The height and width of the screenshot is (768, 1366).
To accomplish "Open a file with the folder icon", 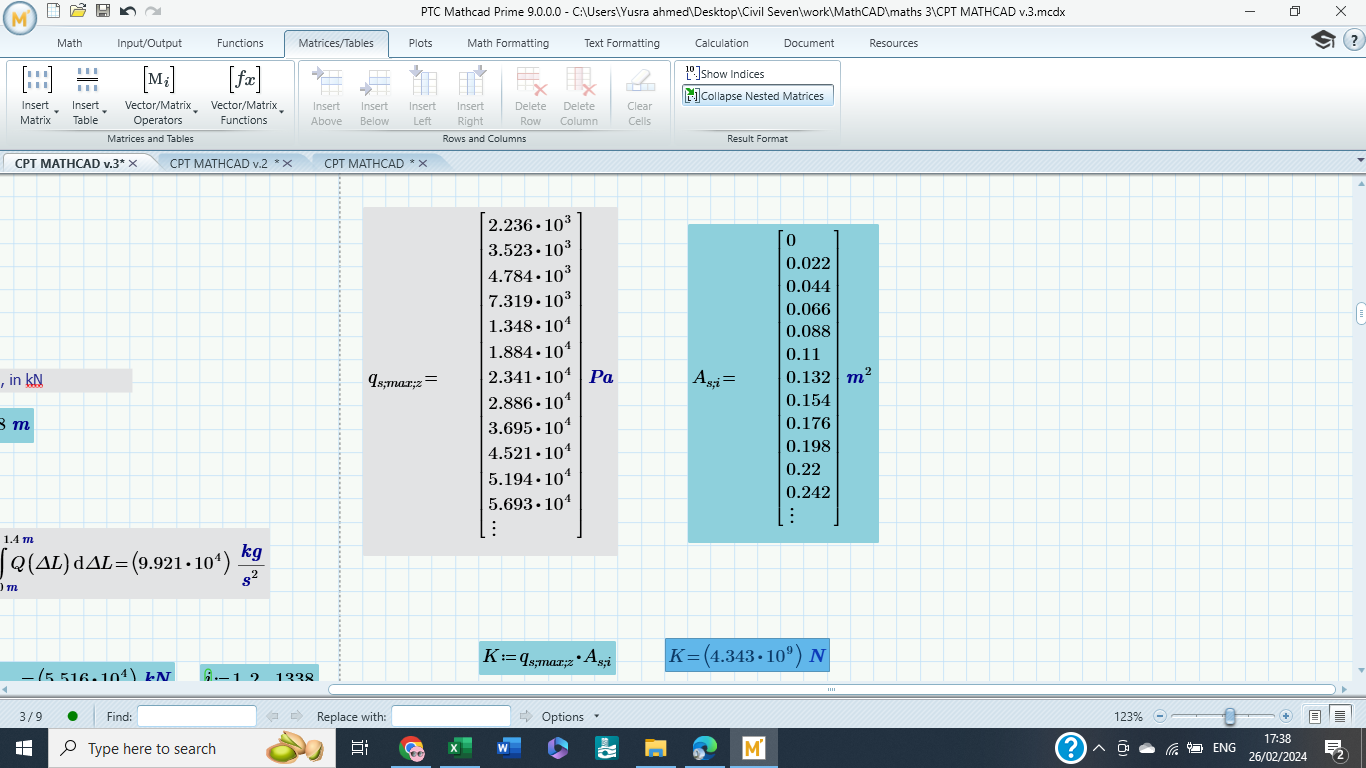I will click(x=78, y=11).
